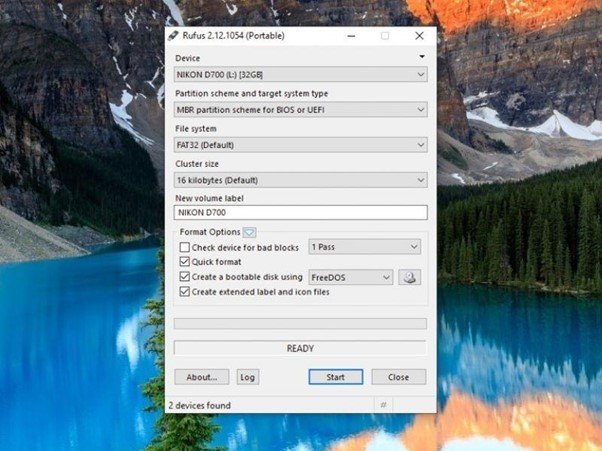Open the 1 Pass bad blocks dropdown
This screenshot has width=602, height=451.
click(364, 247)
